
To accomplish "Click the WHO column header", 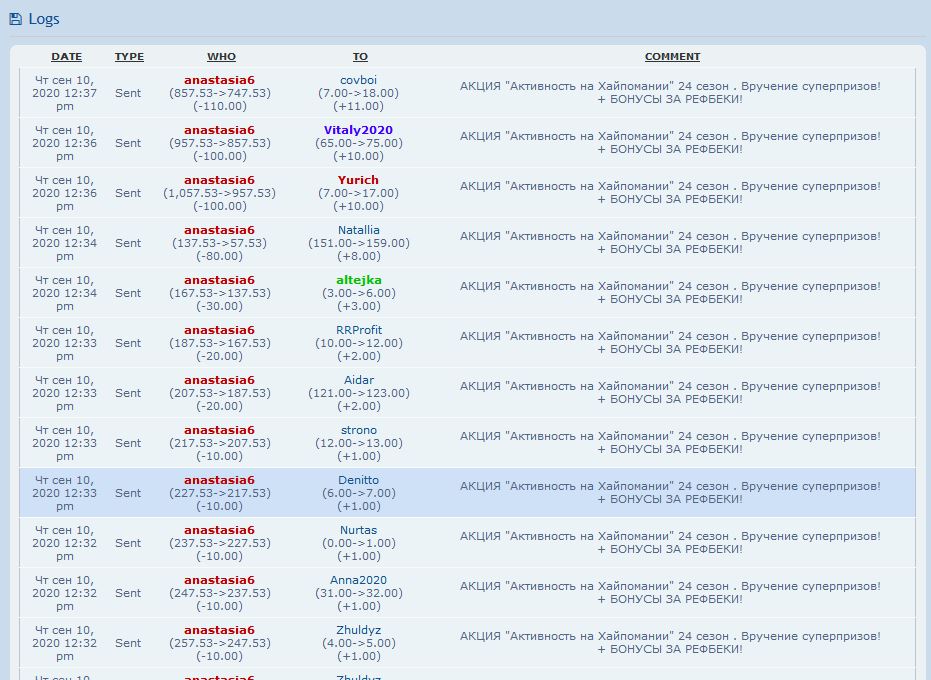I will point(221,57).
